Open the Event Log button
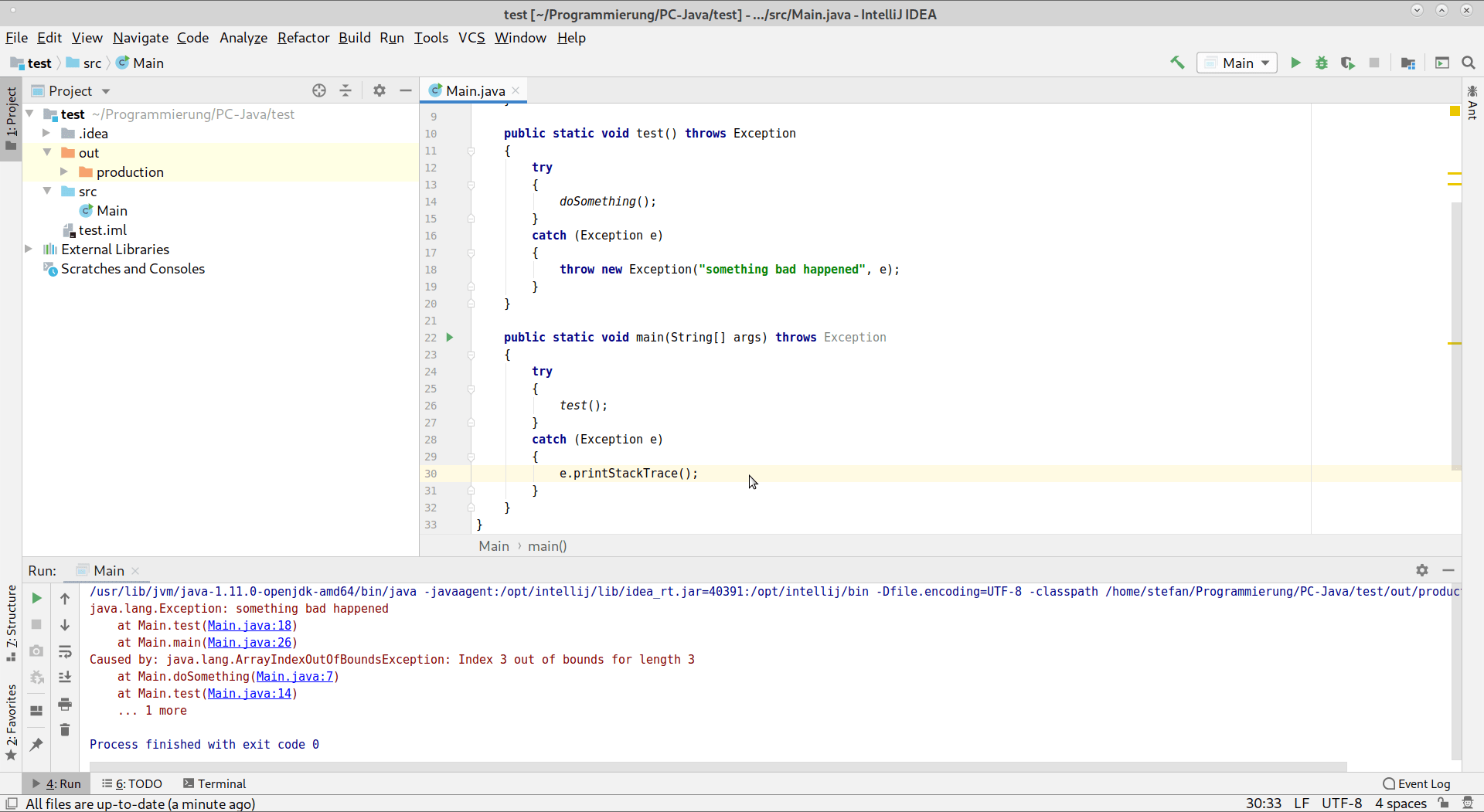Viewport: 1484px width, 812px height. (1417, 783)
